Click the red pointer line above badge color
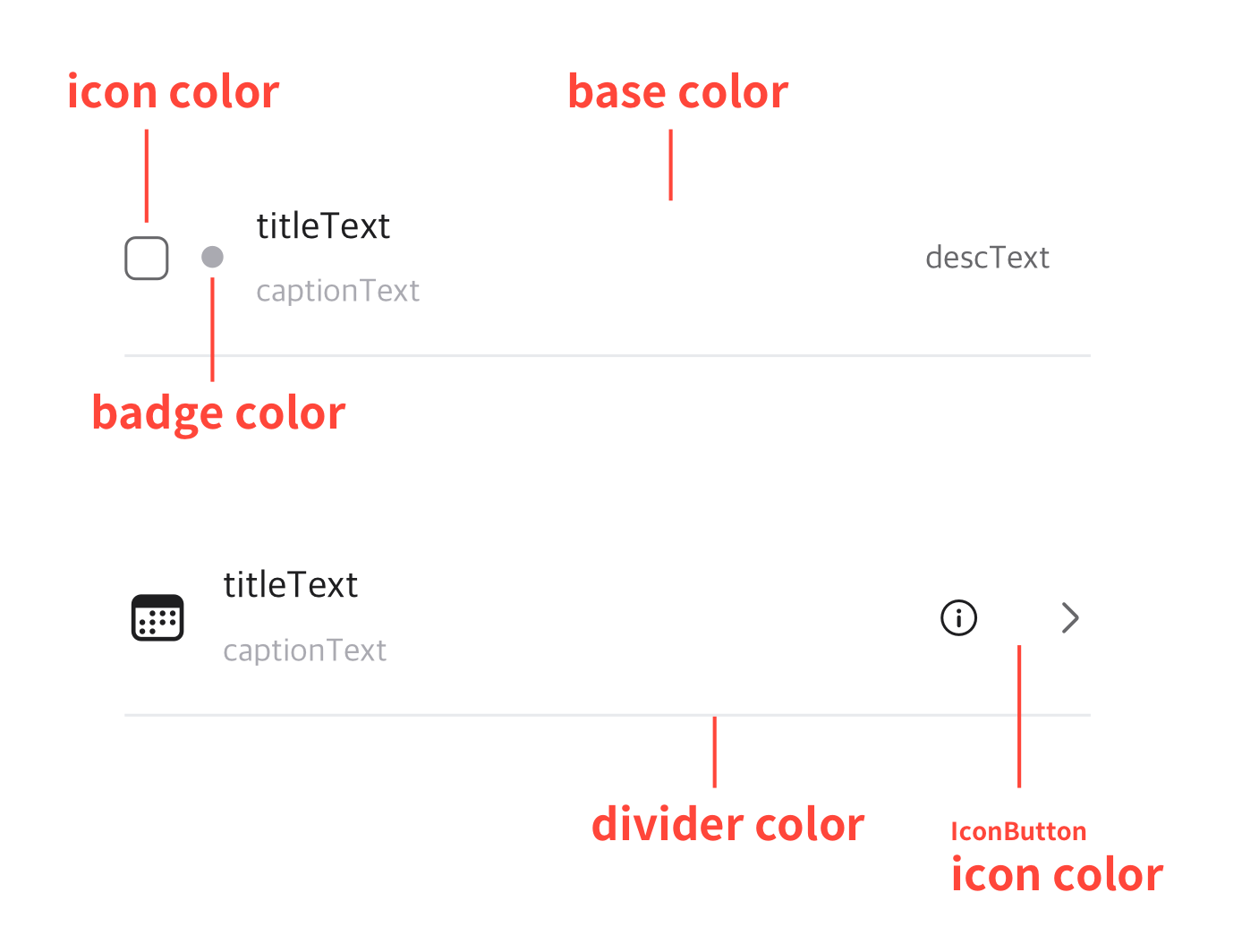Image resolution: width=1242 pixels, height=952 pixels. [x=212, y=329]
